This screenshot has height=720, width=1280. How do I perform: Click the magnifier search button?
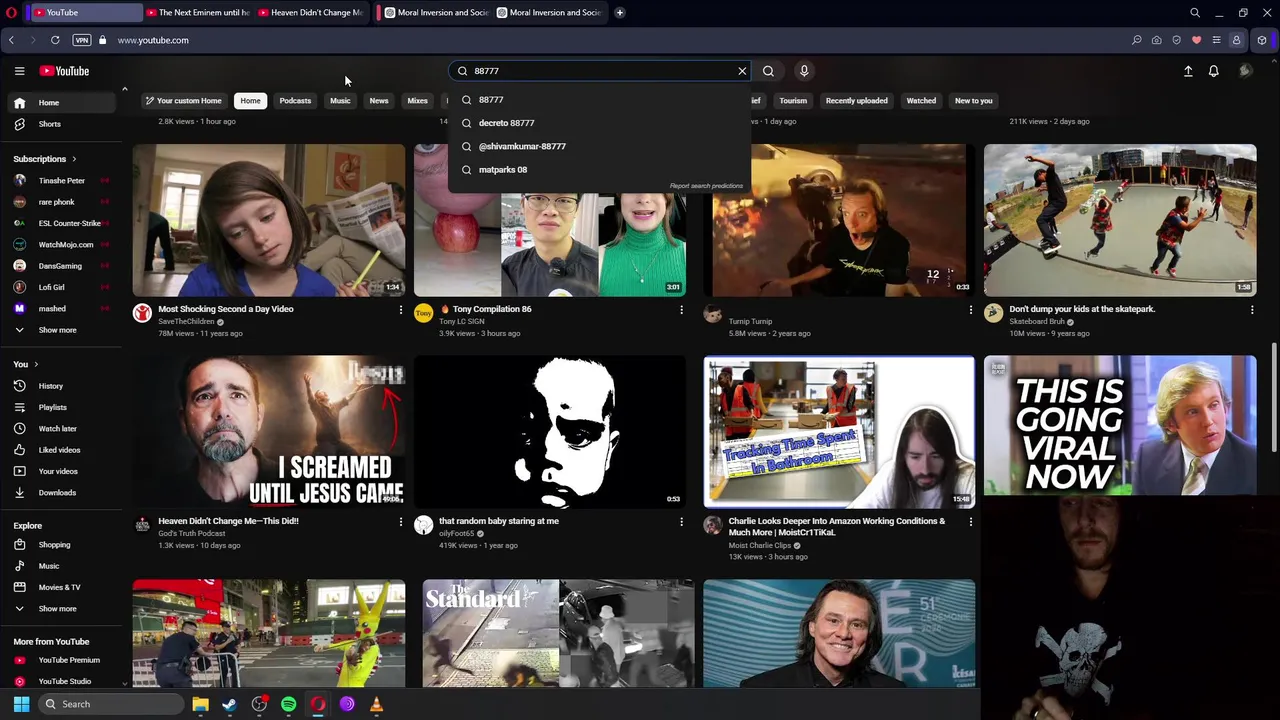[768, 71]
